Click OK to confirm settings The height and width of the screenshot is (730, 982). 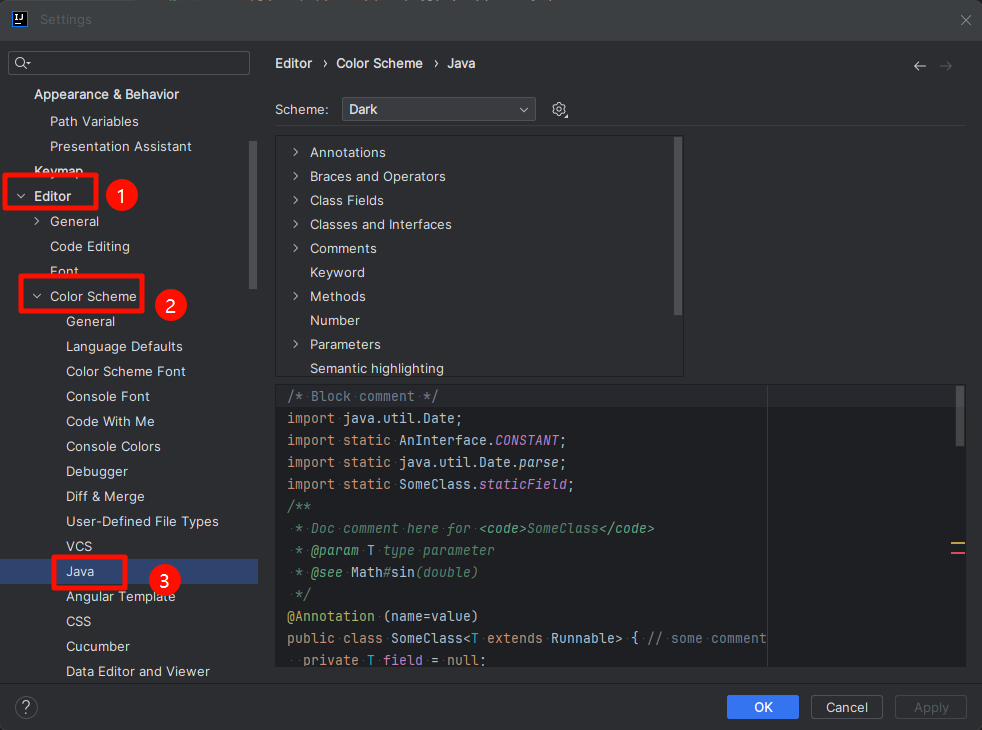point(763,707)
